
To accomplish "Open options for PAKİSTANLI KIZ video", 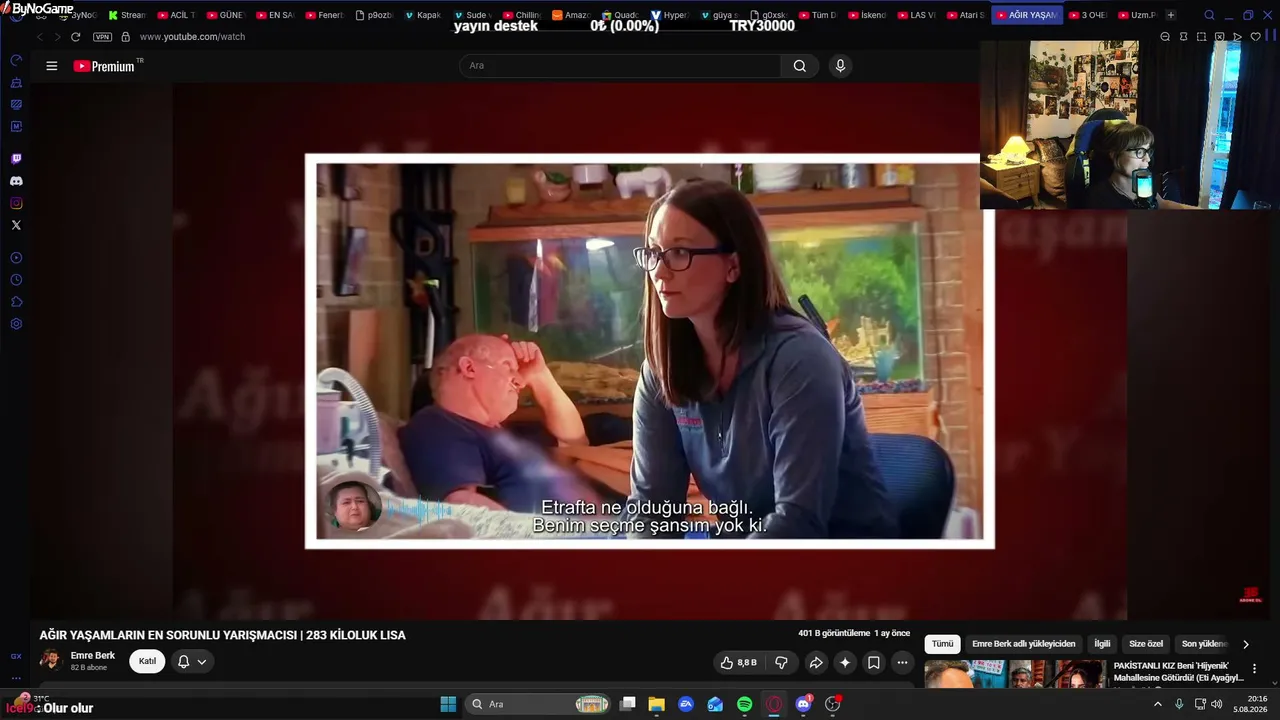I will tap(1254, 669).
